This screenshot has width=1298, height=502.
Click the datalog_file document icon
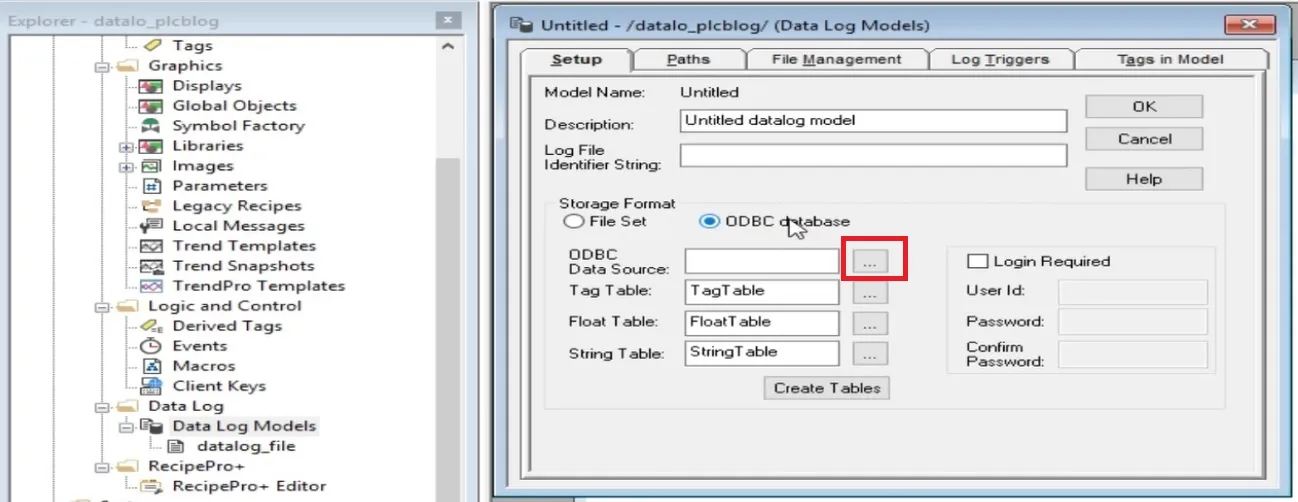pyautogui.click(x=177, y=446)
